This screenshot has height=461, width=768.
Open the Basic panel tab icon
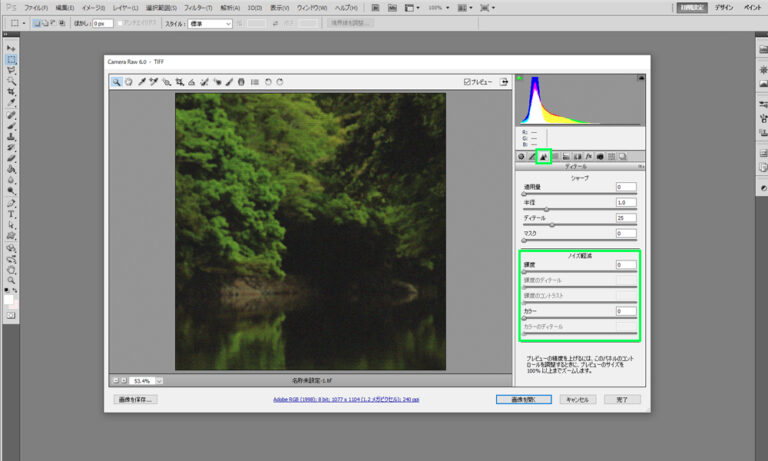click(x=521, y=156)
